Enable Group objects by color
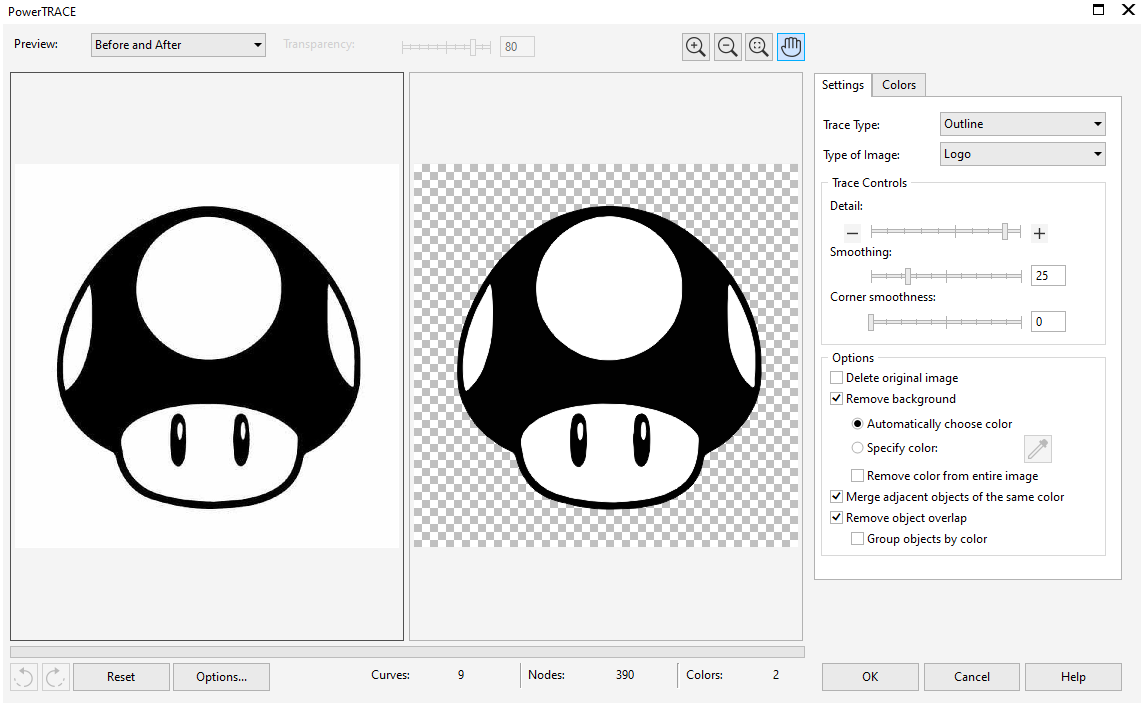Image resolution: width=1142 pixels, height=704 pixels. pos(858,539)
